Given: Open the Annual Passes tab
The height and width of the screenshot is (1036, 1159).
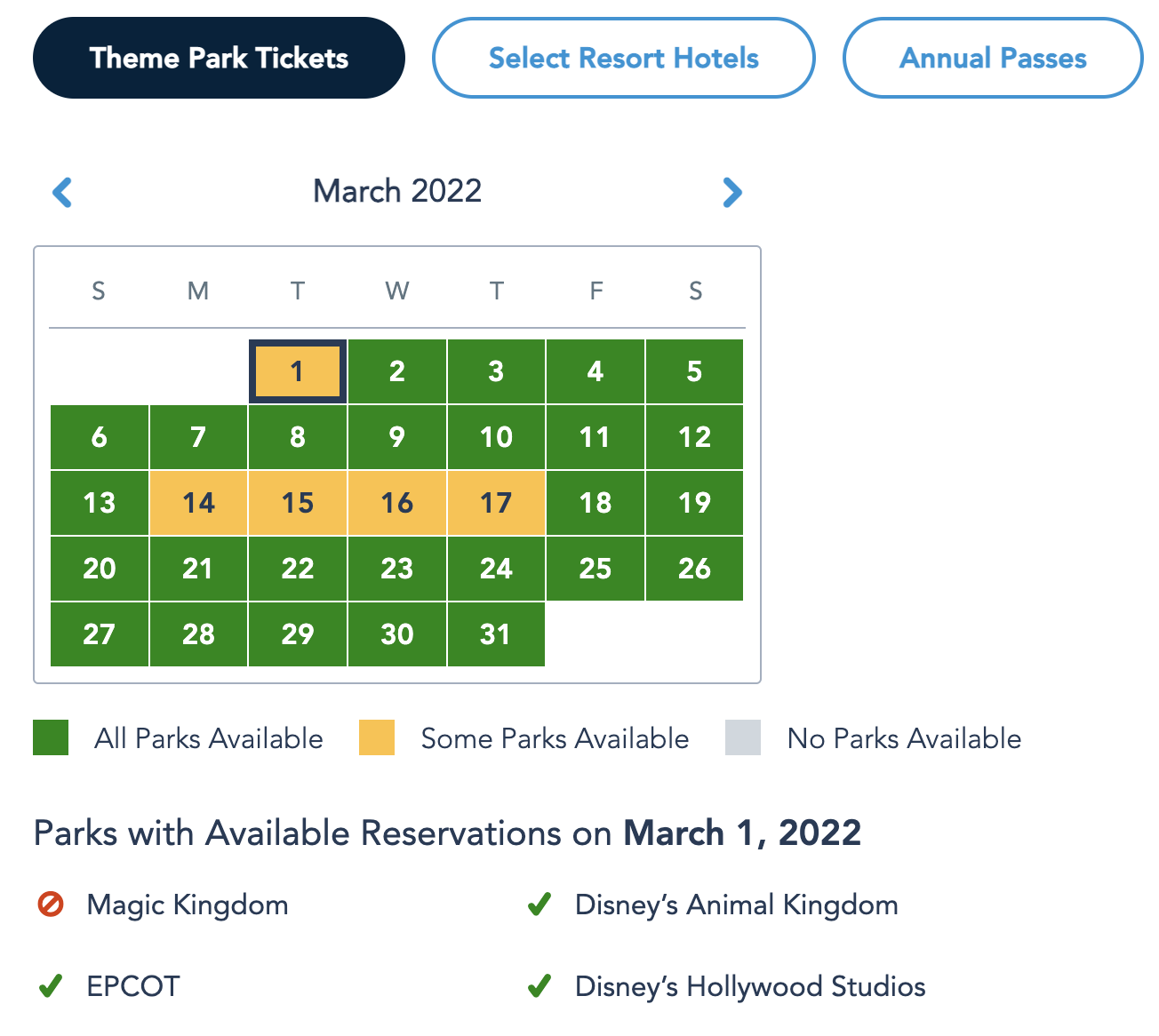Looking at the screenshot, I should tap(992, 58).
